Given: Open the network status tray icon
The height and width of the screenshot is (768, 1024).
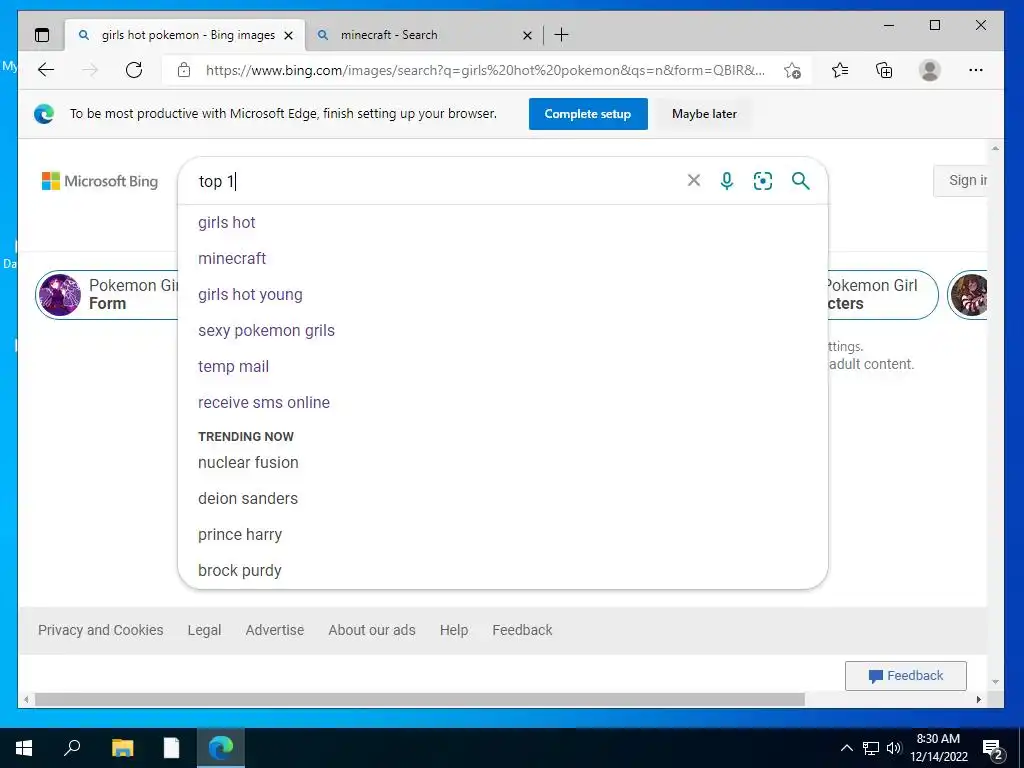Looking at the screenshot, I should [871, 748].
